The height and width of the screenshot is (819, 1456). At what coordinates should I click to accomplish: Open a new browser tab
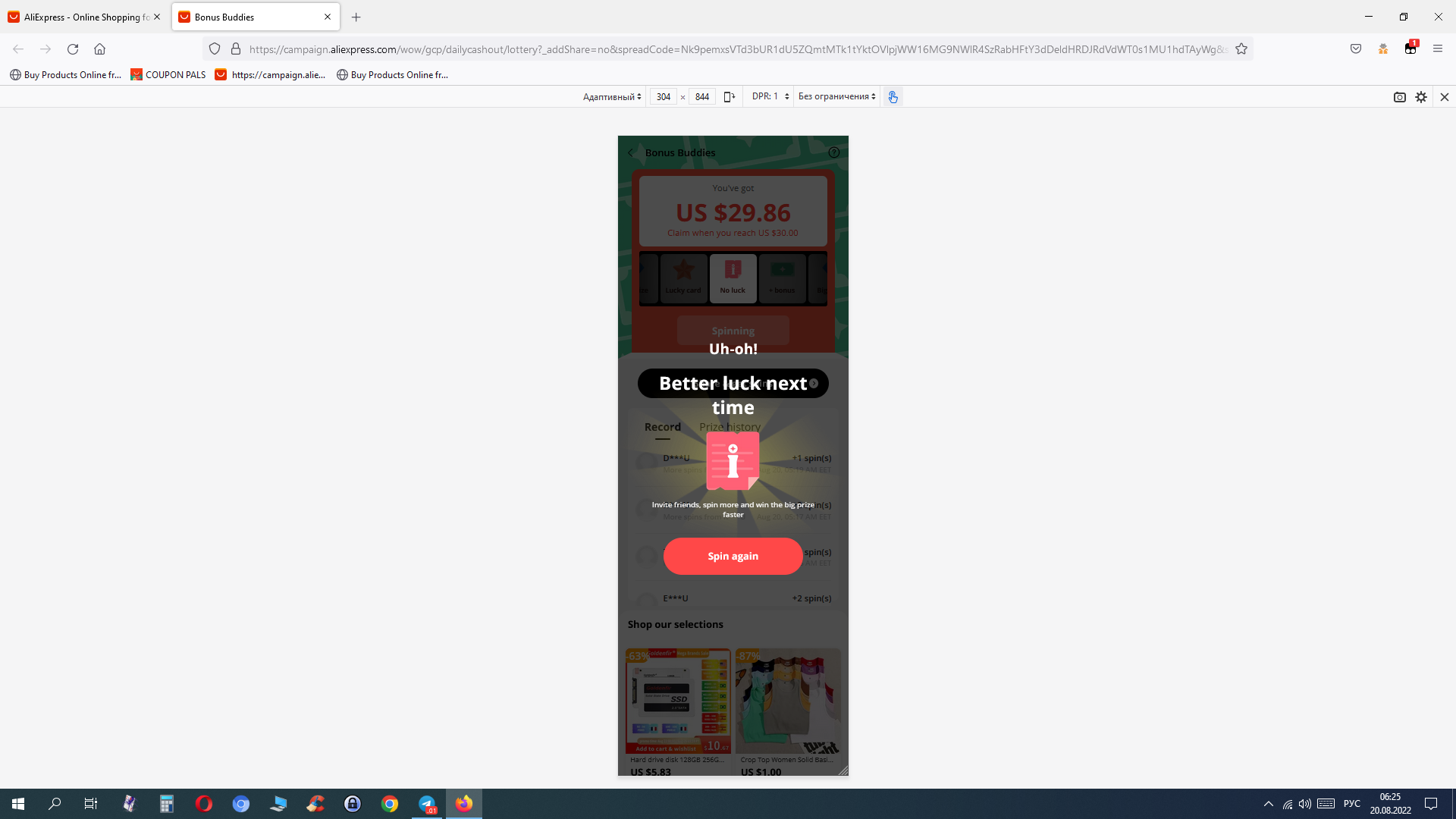(x=356, y=17)
